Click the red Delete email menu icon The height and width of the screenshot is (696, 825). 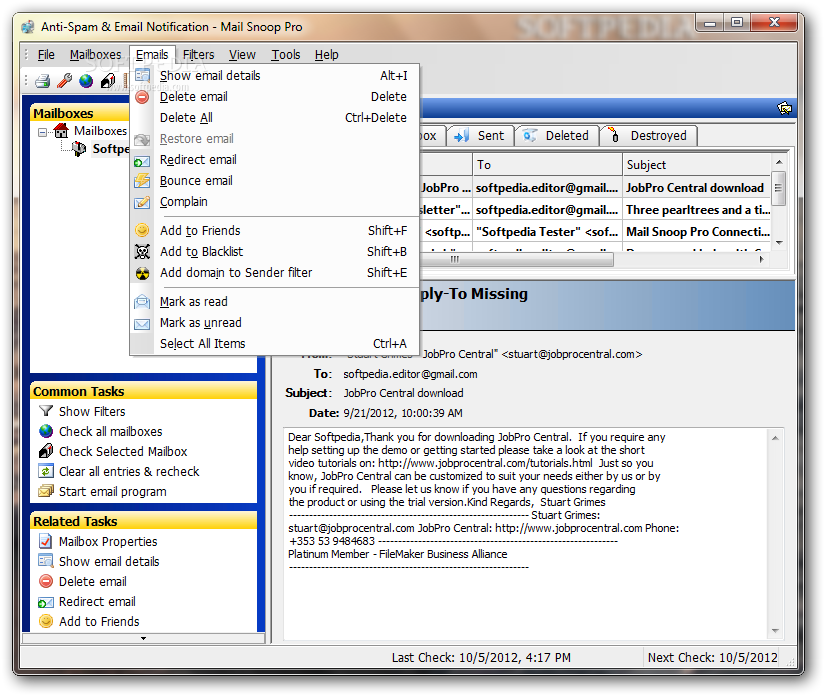(x=142, y=97)
